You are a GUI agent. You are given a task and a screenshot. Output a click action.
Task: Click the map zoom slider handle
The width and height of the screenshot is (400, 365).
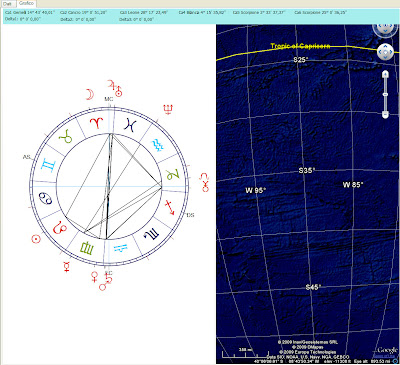point(385,95)
